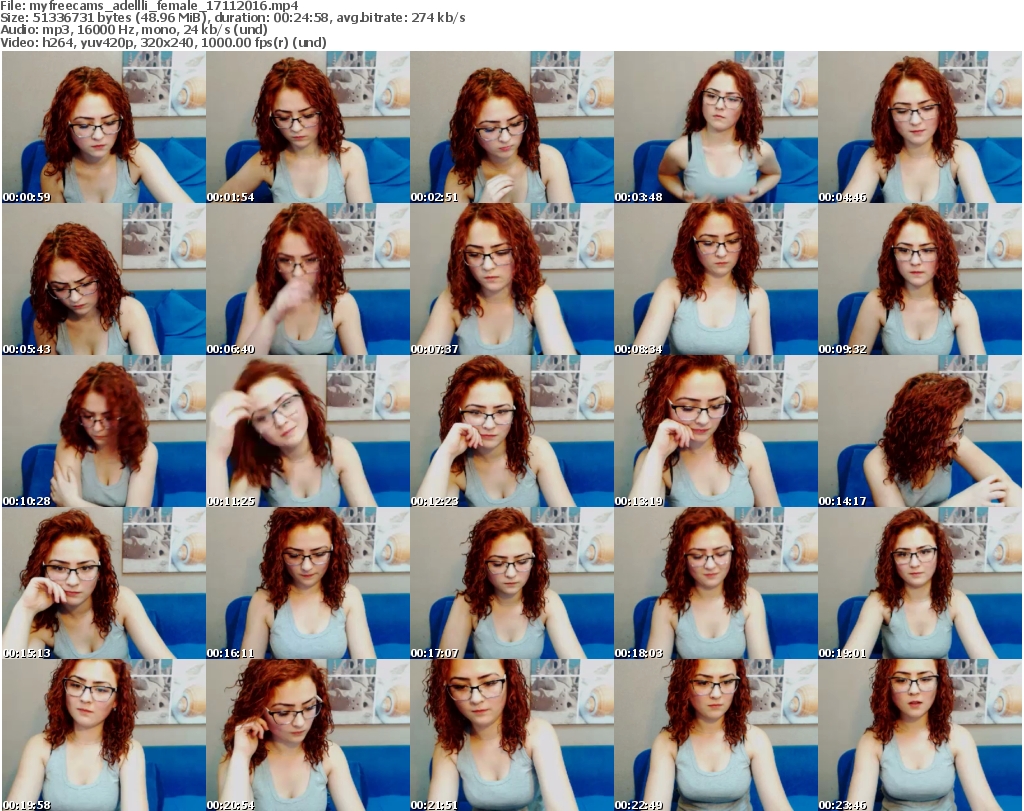Click the file name text ending in .mp4
The width and height of the screenshot is (1024, 811).
coord(164,6)
